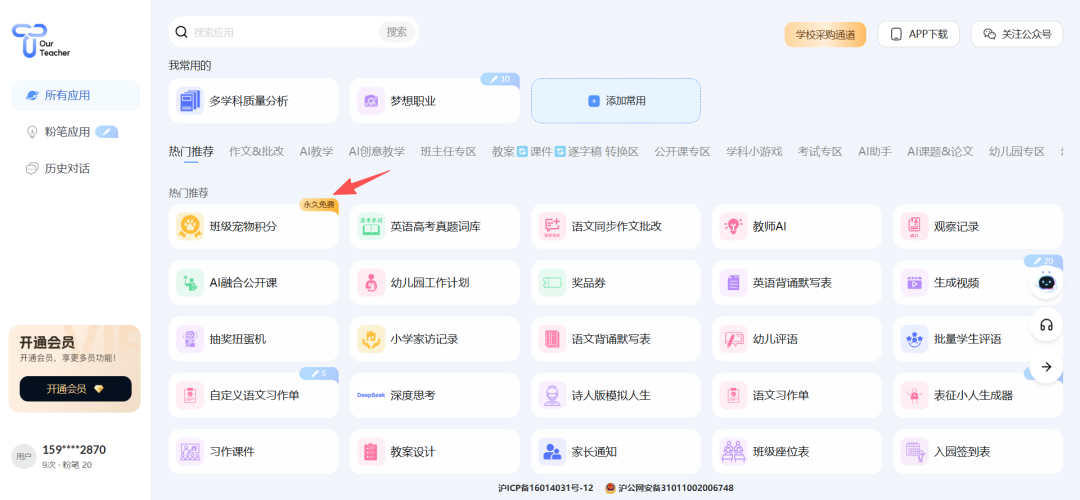This screenshot has width=1080, height=500.
Task: Click the 生成视频 icon
Action: pyautogui.click(x=915, y=283)
